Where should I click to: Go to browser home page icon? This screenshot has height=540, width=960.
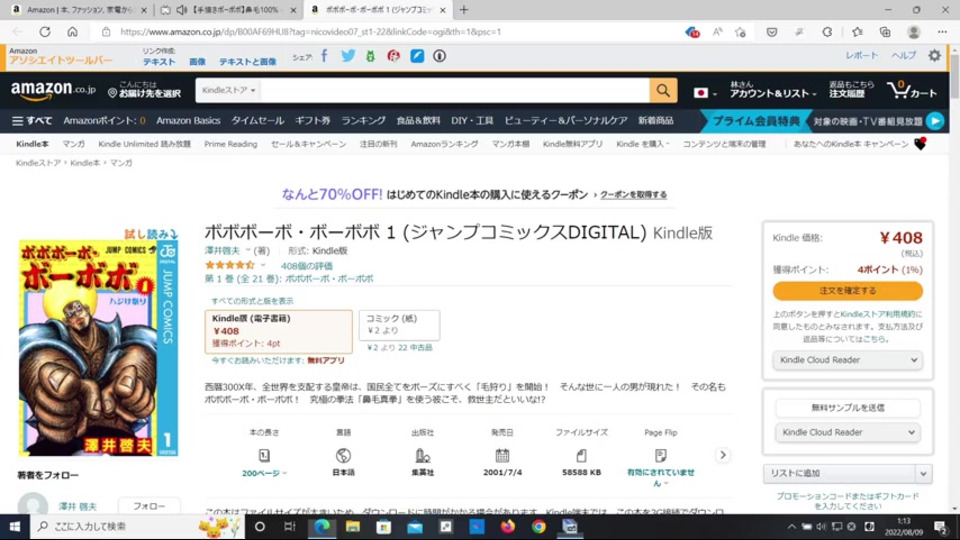click(x=72, y=32)
